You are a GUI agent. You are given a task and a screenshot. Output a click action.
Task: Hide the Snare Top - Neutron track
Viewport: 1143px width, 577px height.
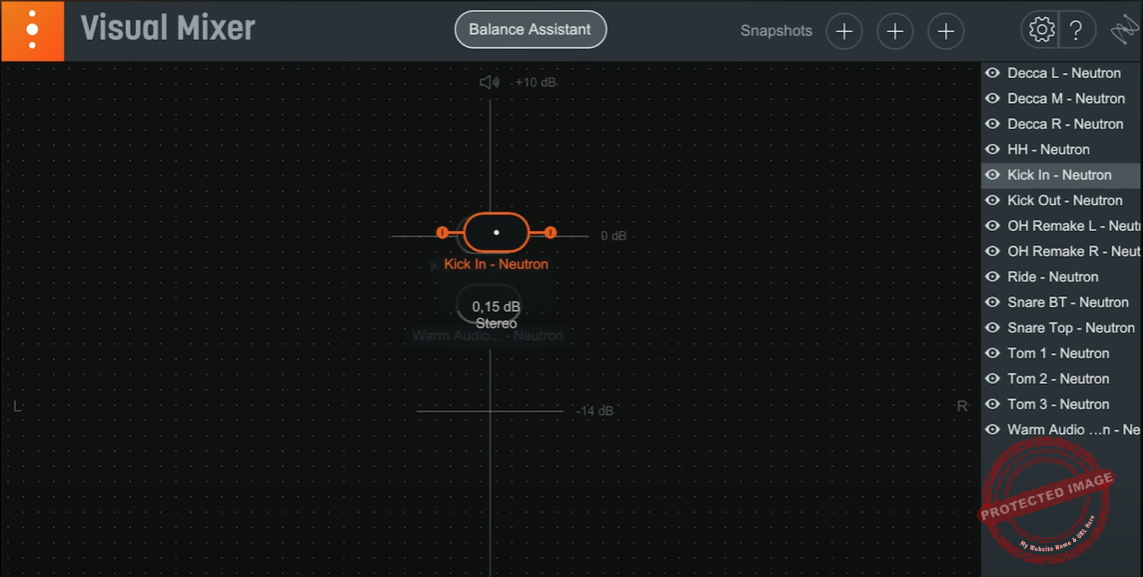click(x=992, y=328)
